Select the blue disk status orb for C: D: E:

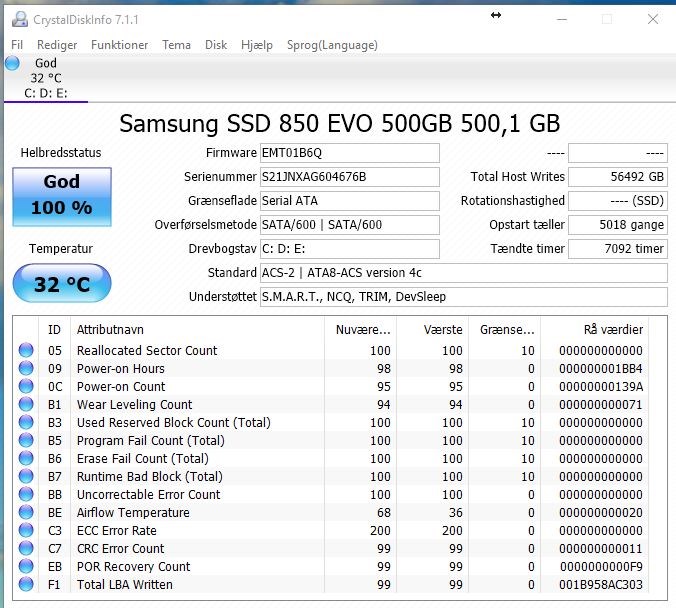pyautogui.click(x=13, y=63)
